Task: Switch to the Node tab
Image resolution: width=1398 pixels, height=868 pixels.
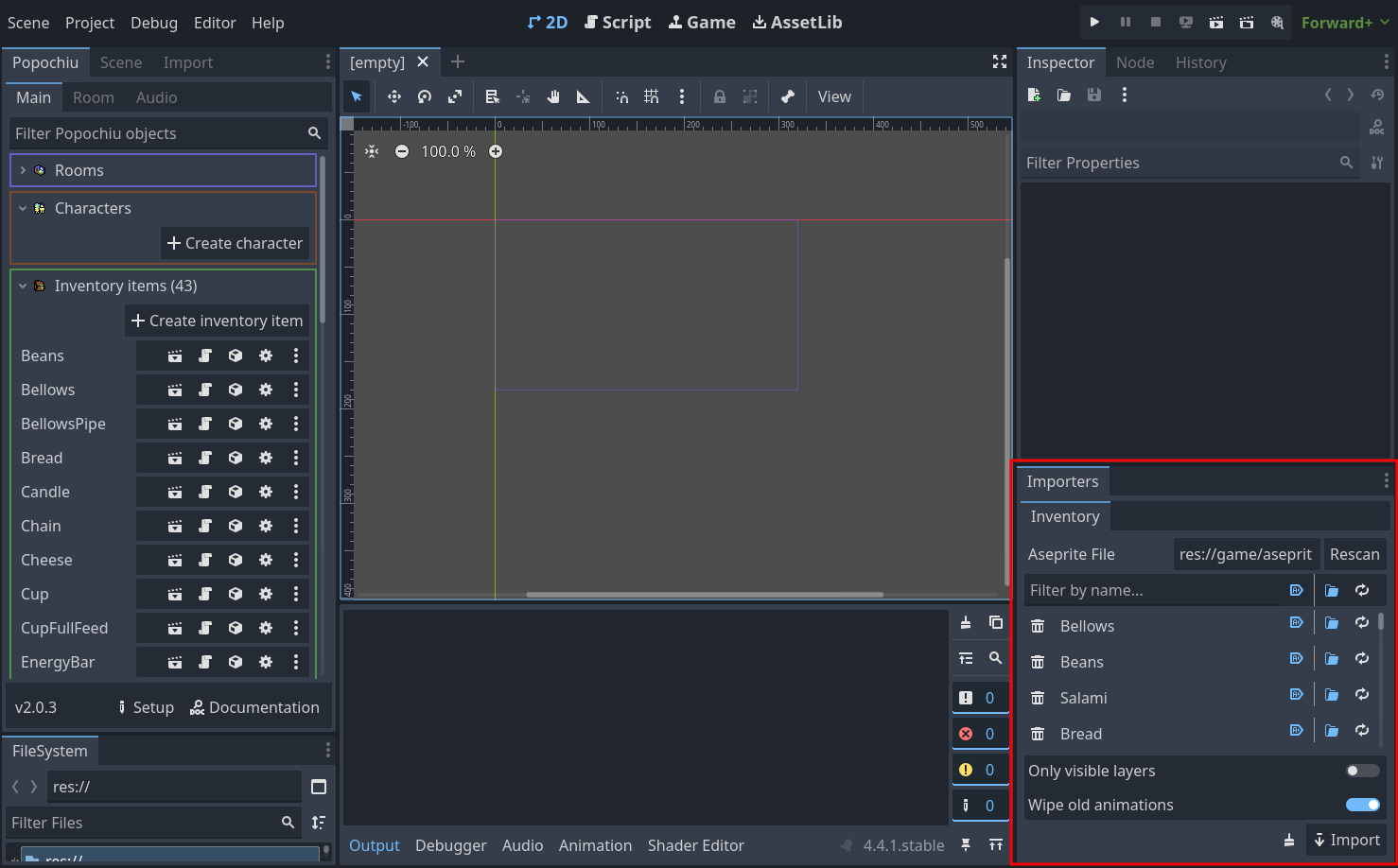Action: (1134, 62)
